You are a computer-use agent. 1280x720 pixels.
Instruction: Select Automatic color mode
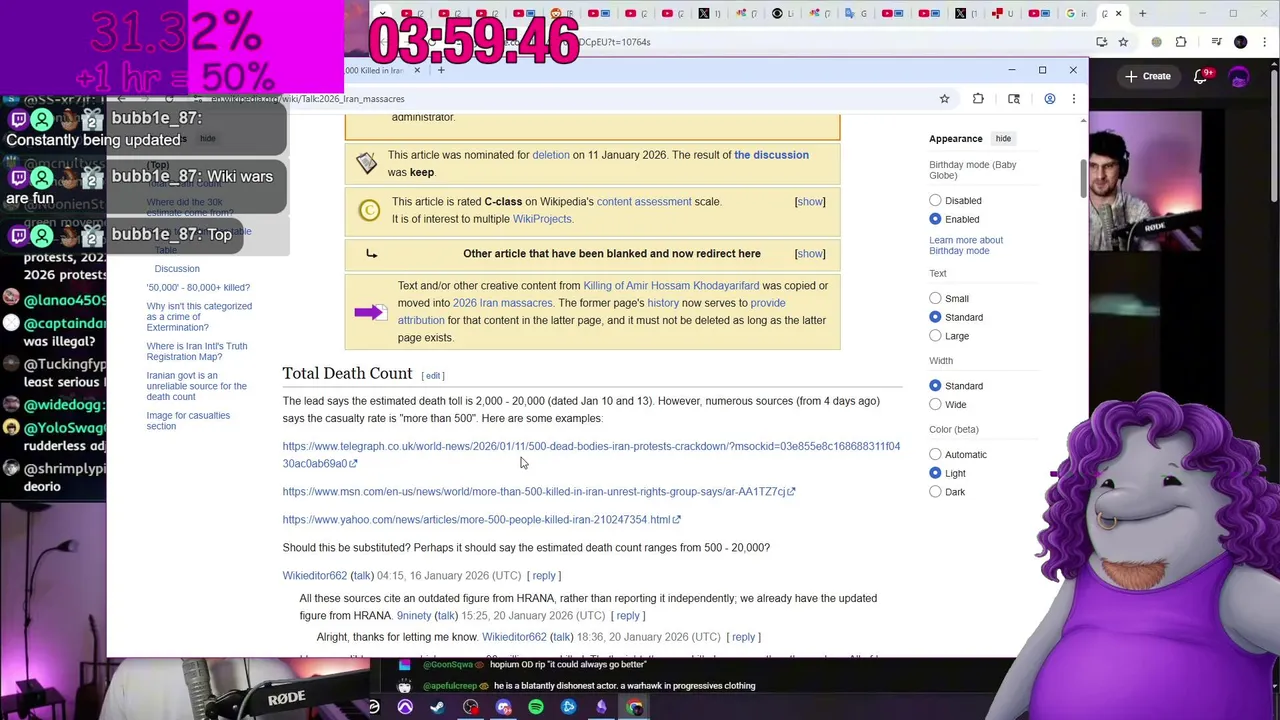[935, 455]
